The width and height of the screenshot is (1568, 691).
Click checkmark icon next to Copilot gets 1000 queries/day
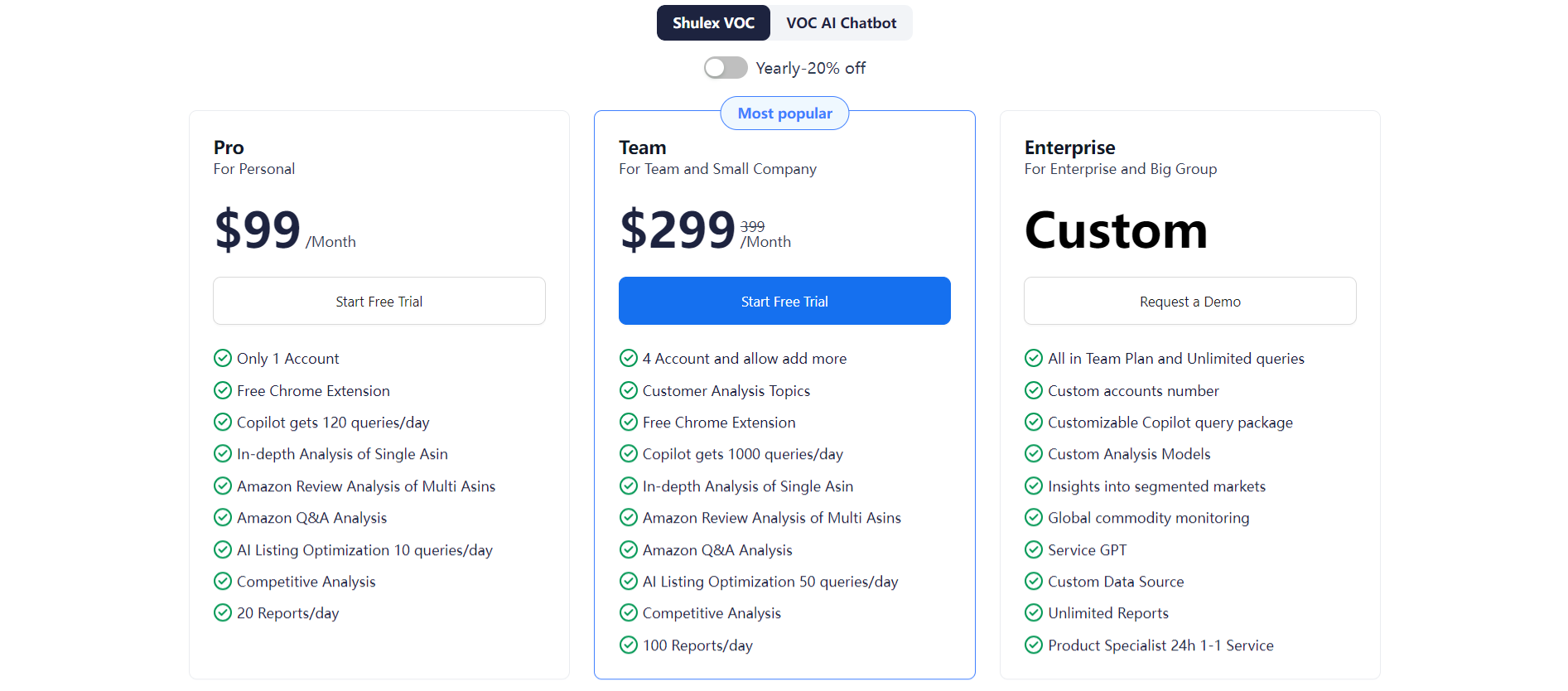pos(629,453)
